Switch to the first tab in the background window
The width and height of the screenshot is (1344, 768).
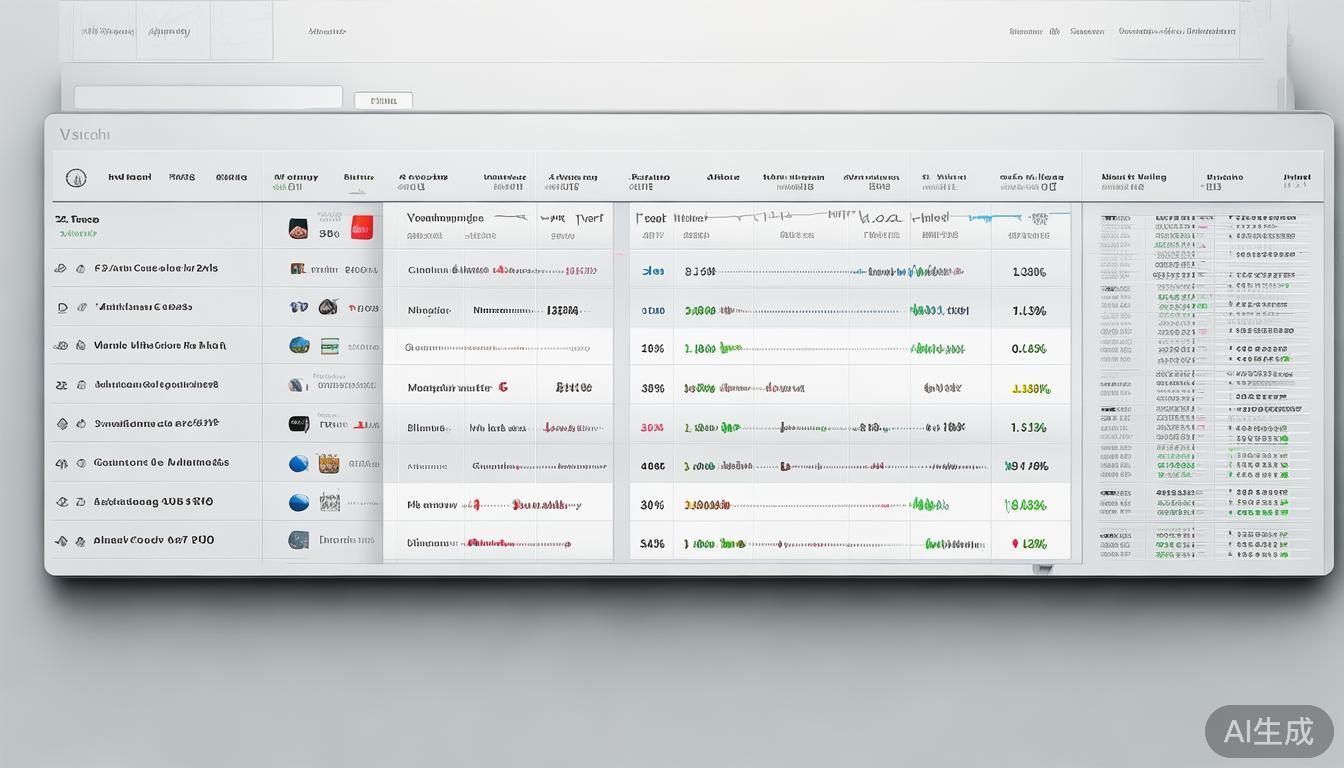click(106, 31)
